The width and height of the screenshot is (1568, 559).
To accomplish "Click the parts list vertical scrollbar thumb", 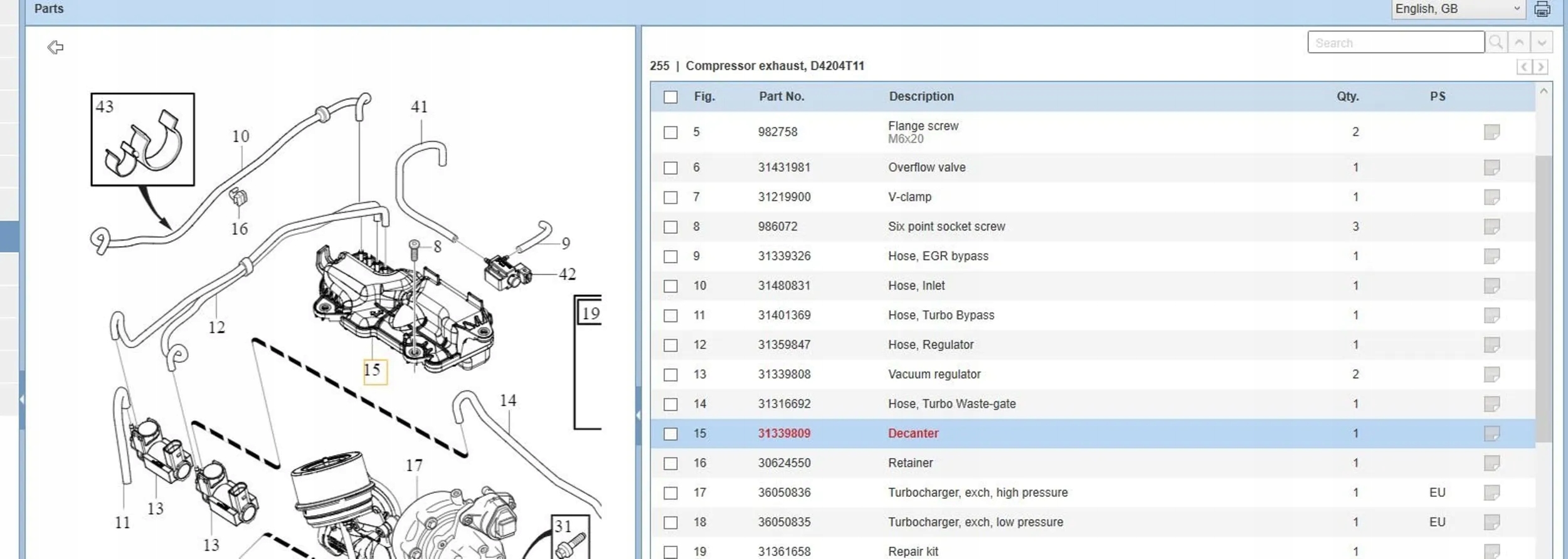I will (1544, 298).
